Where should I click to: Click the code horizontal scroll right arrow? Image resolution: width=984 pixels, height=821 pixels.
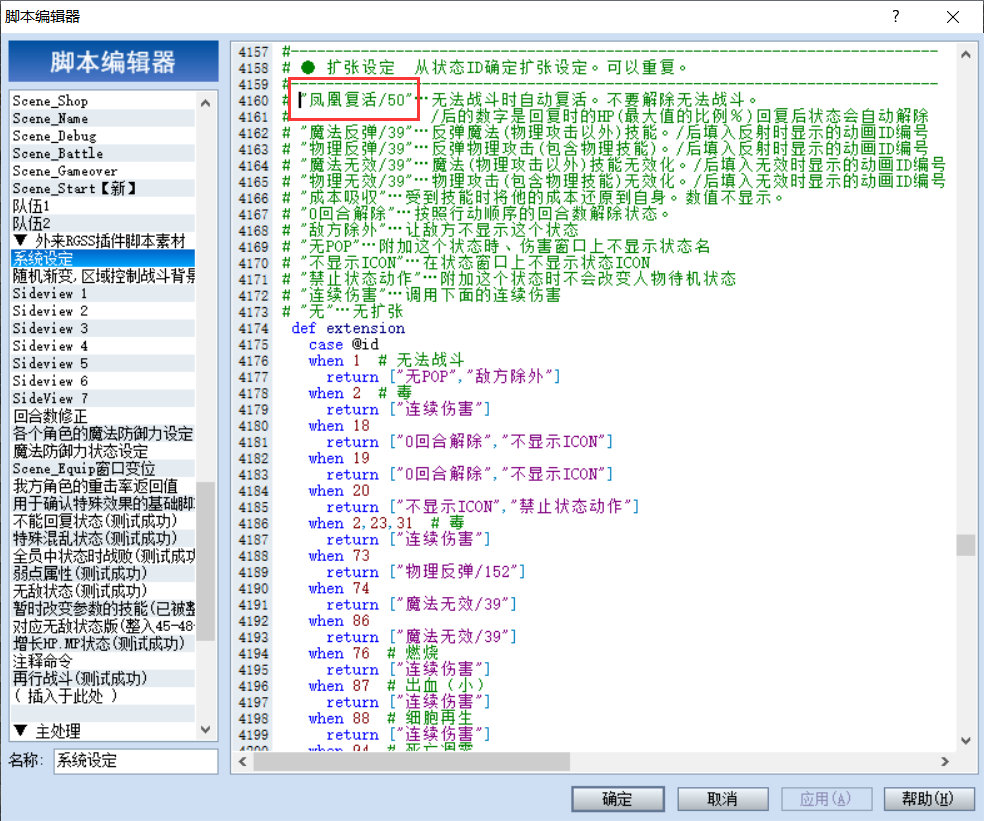[x=945, y=761]
